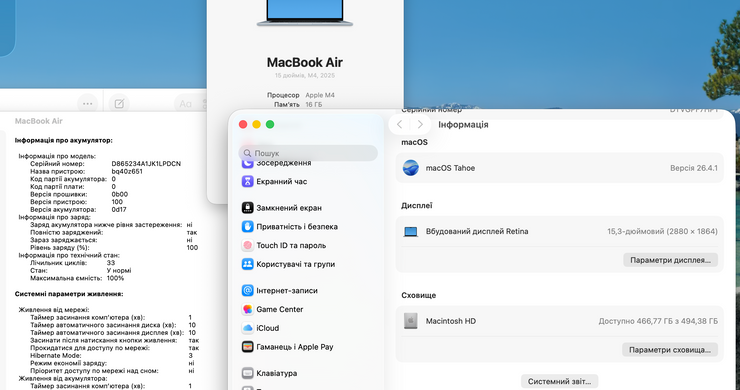Go back with the left chevron
Screen dimensions: 740x390
[x=400, y=125]
